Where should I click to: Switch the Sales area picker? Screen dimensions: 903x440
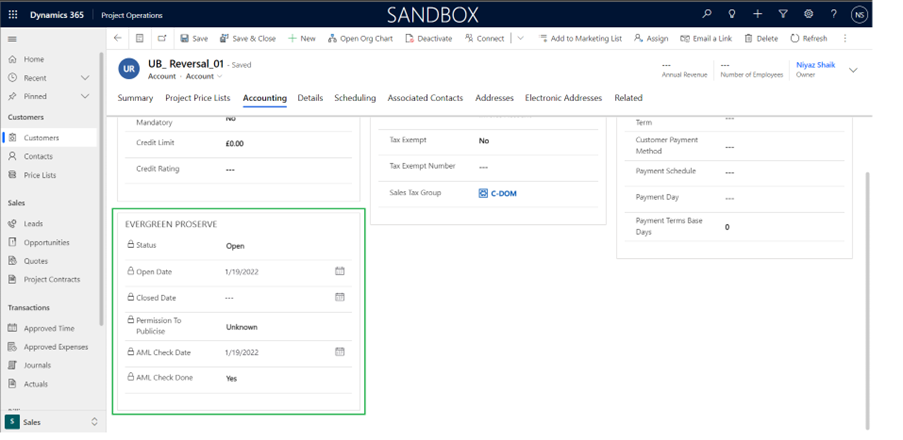click(53, 422)
